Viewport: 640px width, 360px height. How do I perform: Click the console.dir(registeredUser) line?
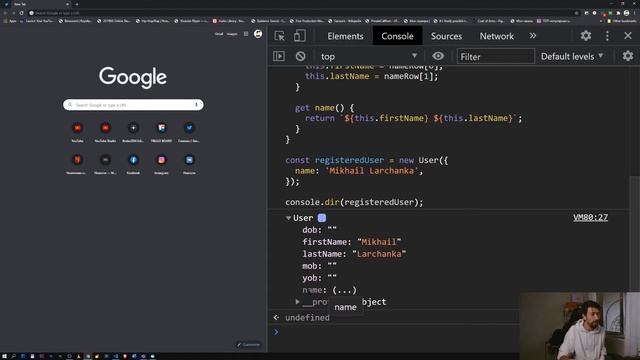coord(354,202)
